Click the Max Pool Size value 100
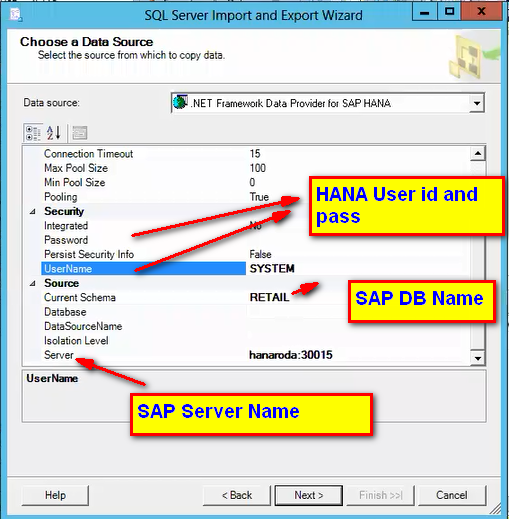Viewport: 509px width, 519px height. 258,168
